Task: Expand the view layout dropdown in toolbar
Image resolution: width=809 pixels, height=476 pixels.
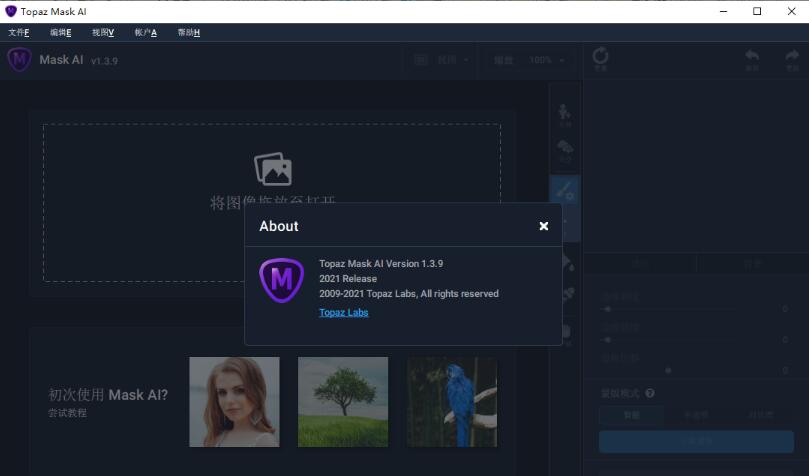Action: (x=441, y=60)
